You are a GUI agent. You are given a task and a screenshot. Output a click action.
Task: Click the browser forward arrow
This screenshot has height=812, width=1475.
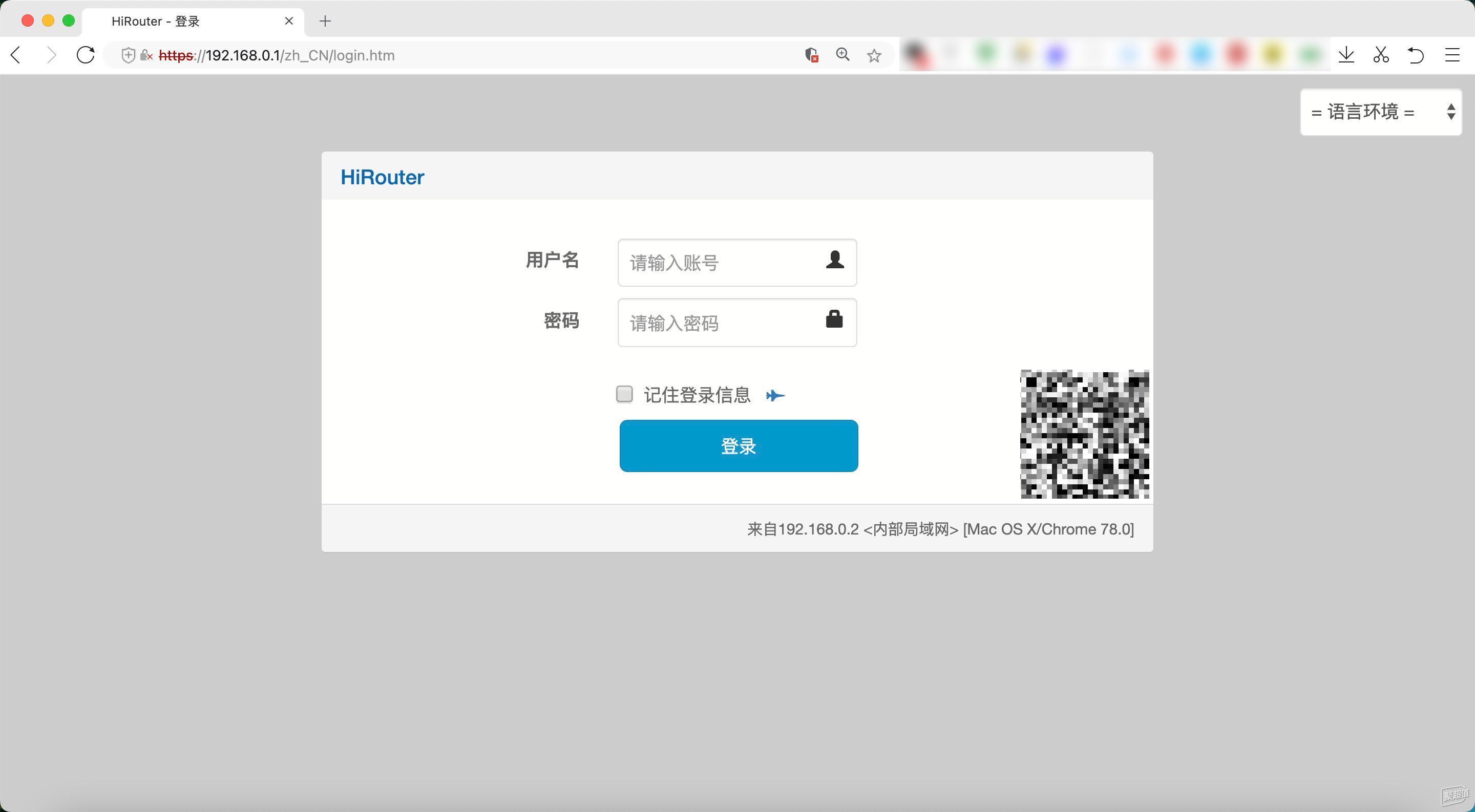[52, 55]
